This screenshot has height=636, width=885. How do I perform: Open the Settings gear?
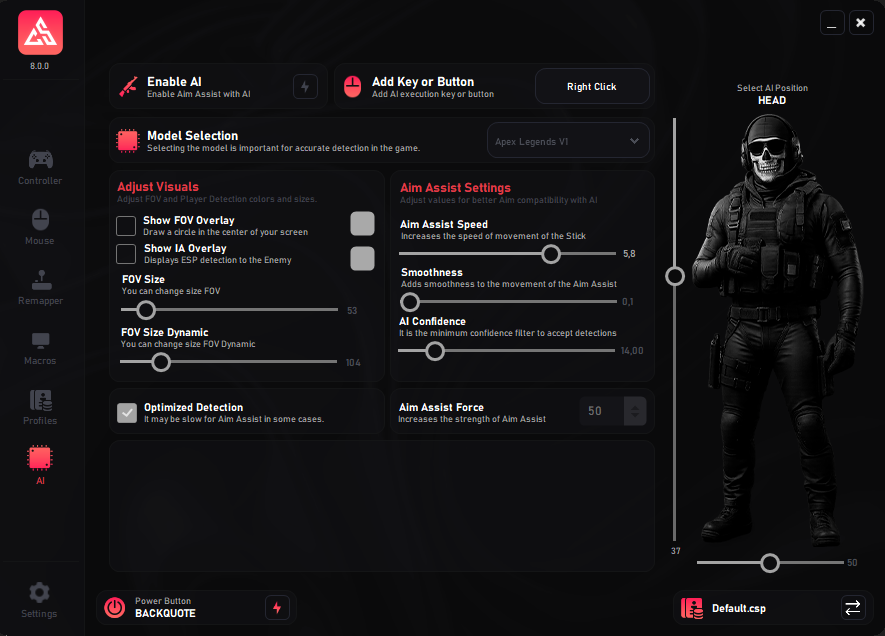coord(40,600)
